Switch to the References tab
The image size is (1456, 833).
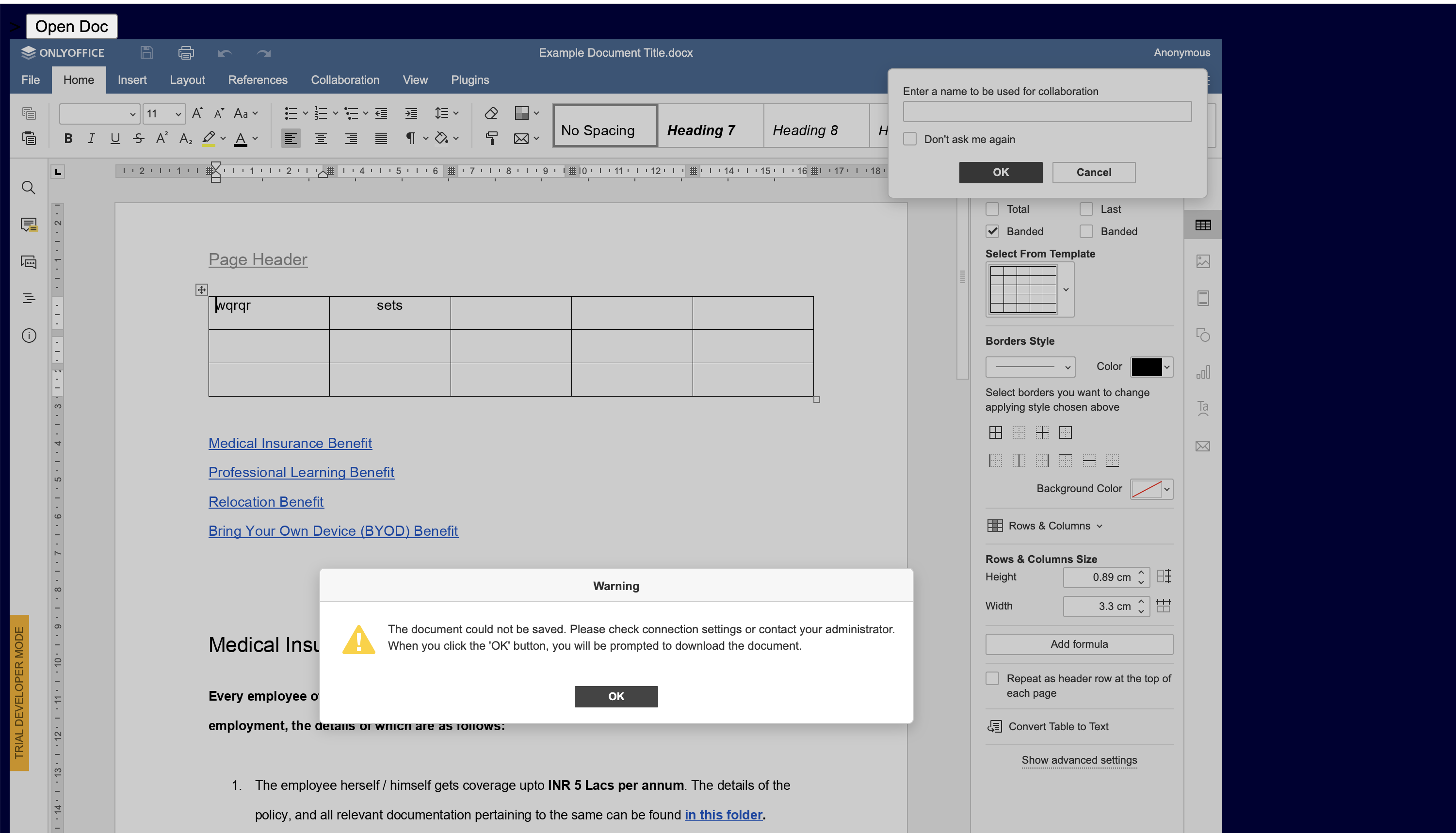pos(258,80)
